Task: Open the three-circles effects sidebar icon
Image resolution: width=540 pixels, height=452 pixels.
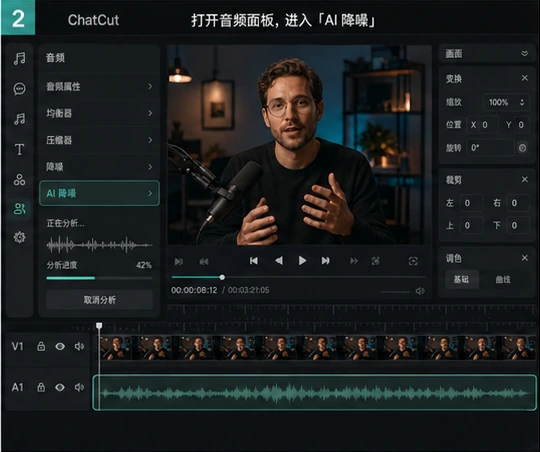Action: click(x=19, y=179)
